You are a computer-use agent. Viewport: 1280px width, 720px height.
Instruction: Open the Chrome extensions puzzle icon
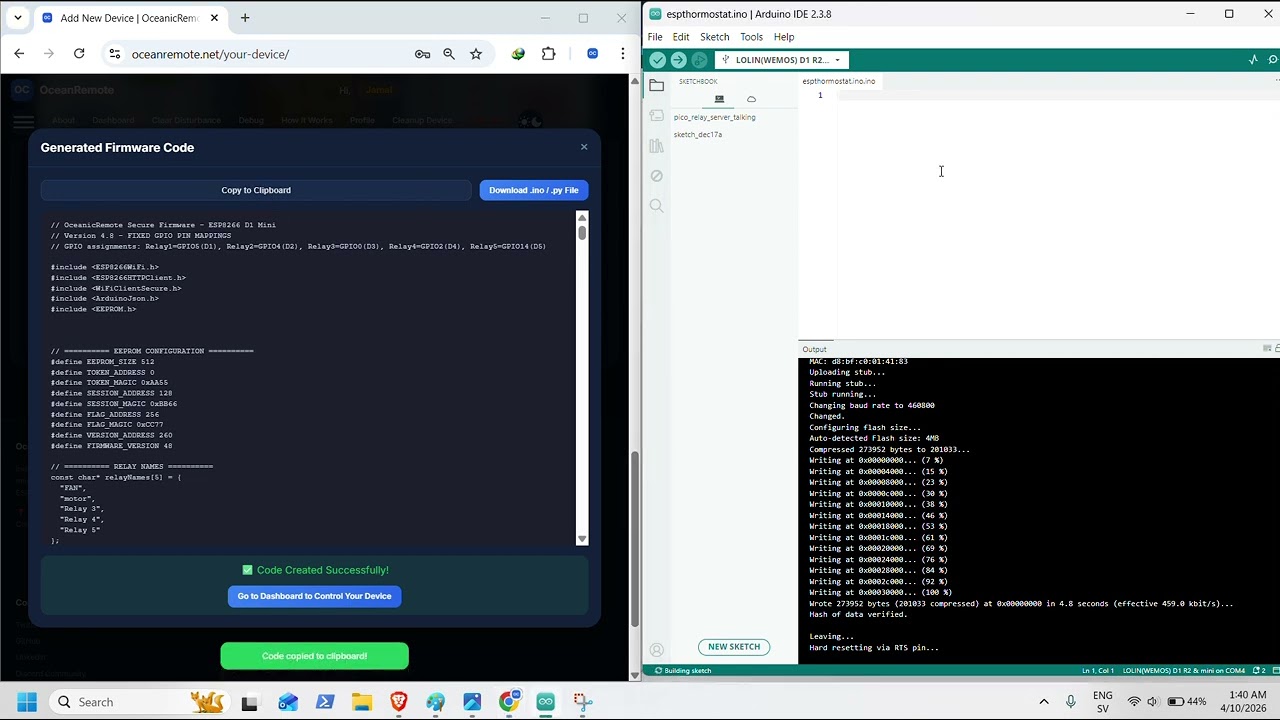click(x=548, y=54)
